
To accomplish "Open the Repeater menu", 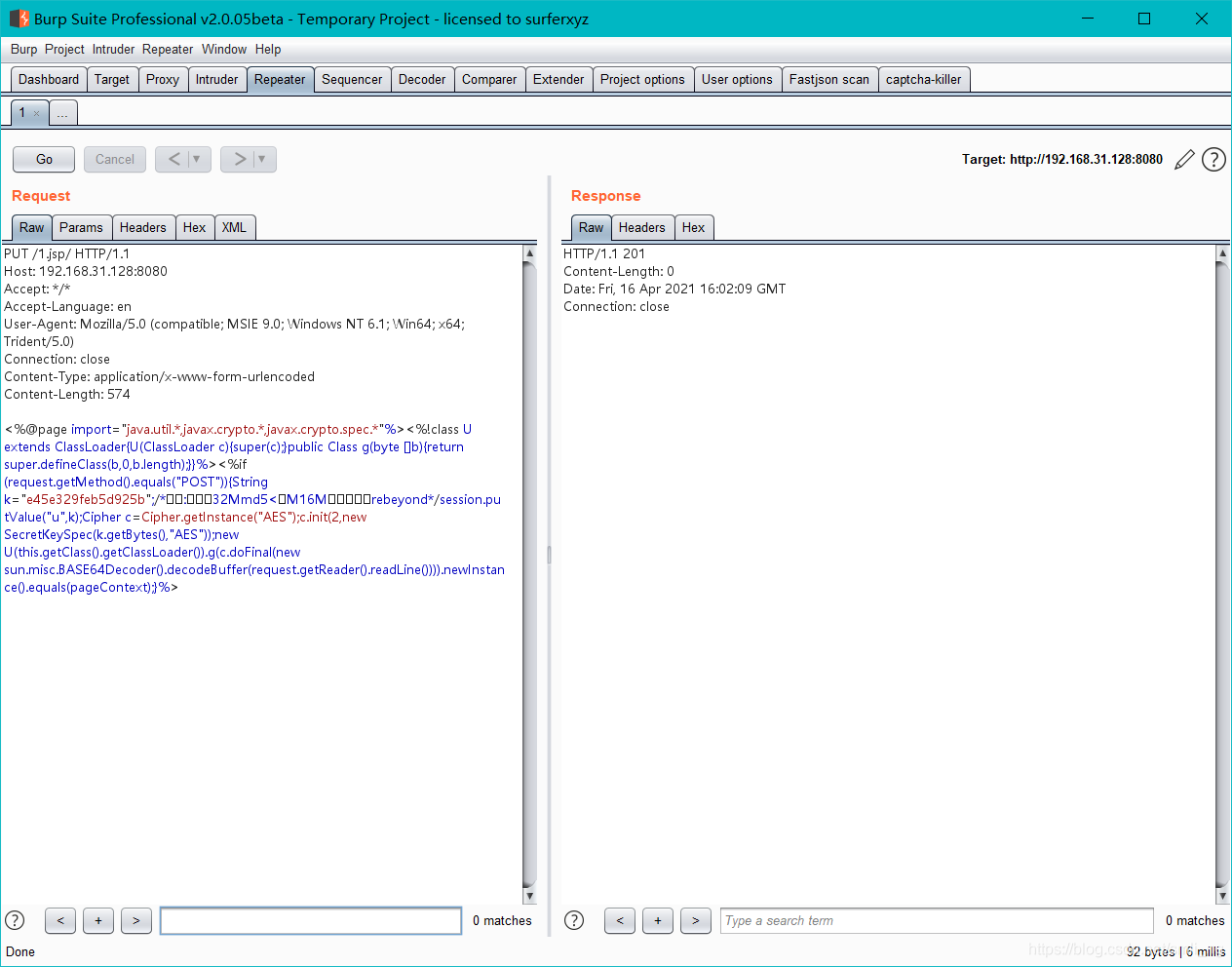I will 168,49.
